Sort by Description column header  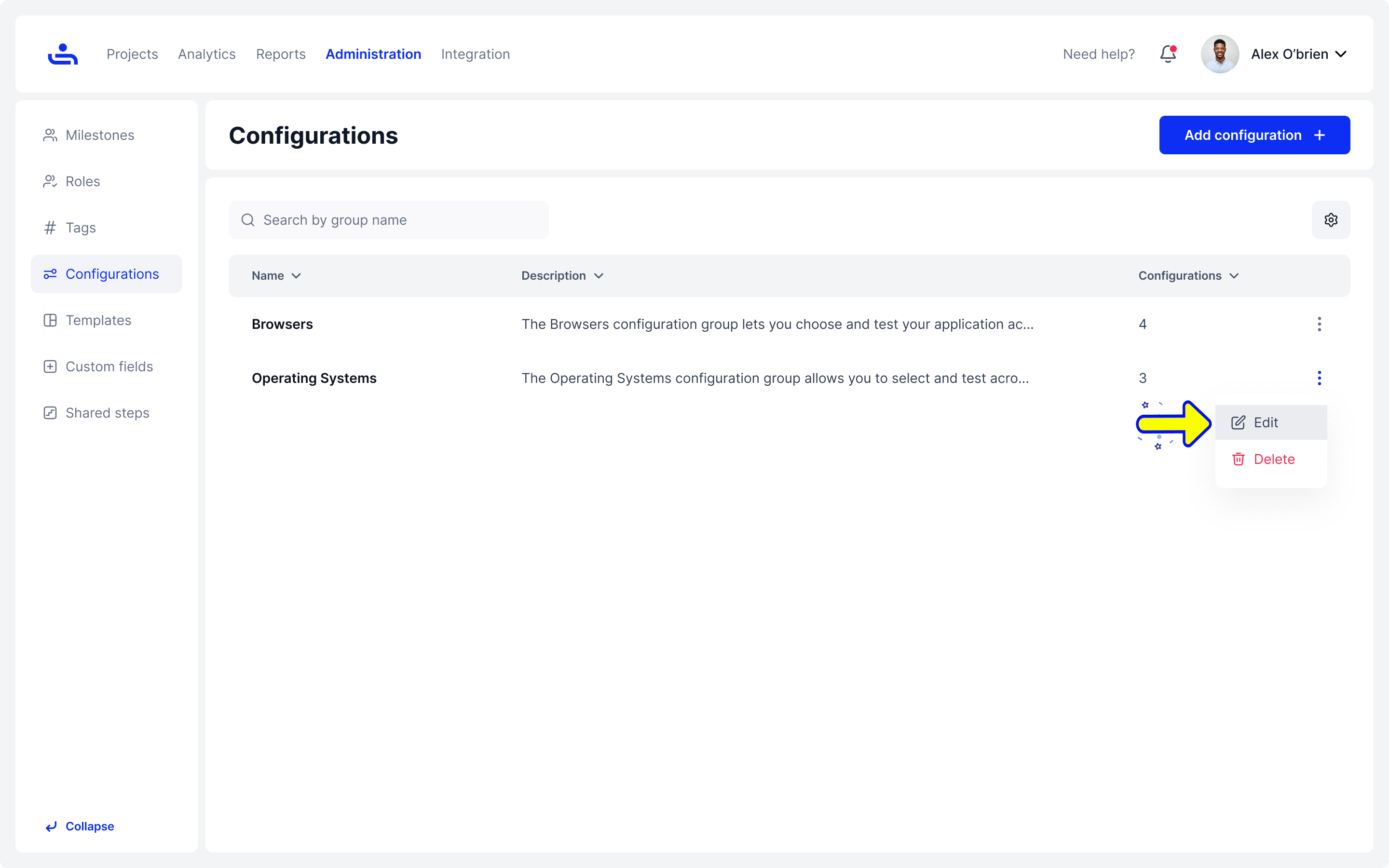pyautogui.click(x=562, y=275)
